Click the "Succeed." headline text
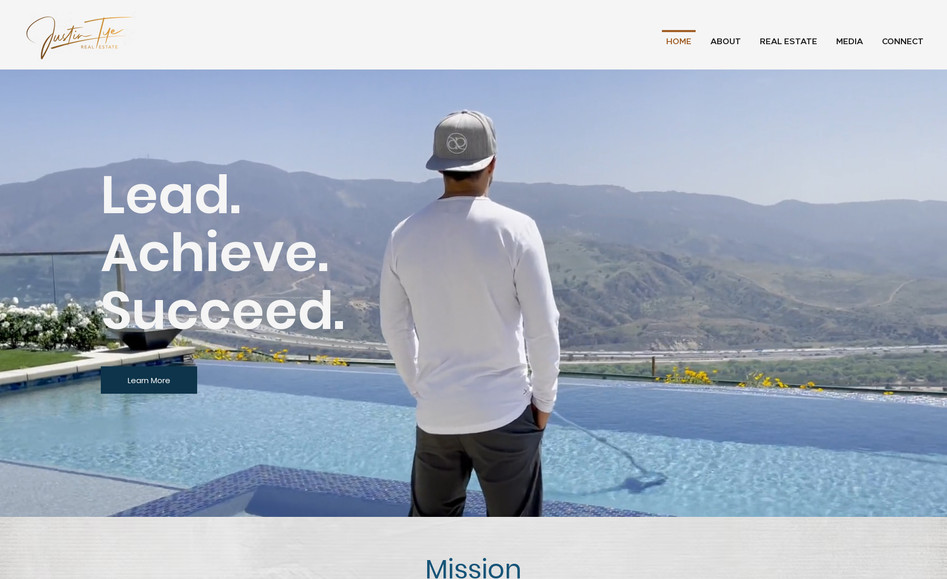This screenshot has height=579, width=947. (x=222, y=310)
